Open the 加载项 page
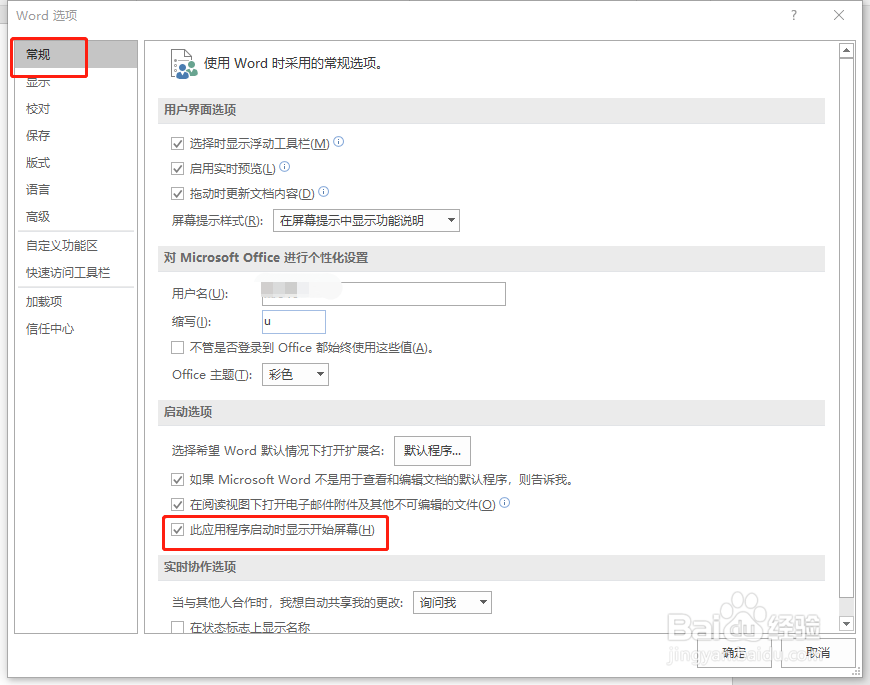Image resolution: width=870 pixels, height=685 pixels. click(x=44, y=301)
